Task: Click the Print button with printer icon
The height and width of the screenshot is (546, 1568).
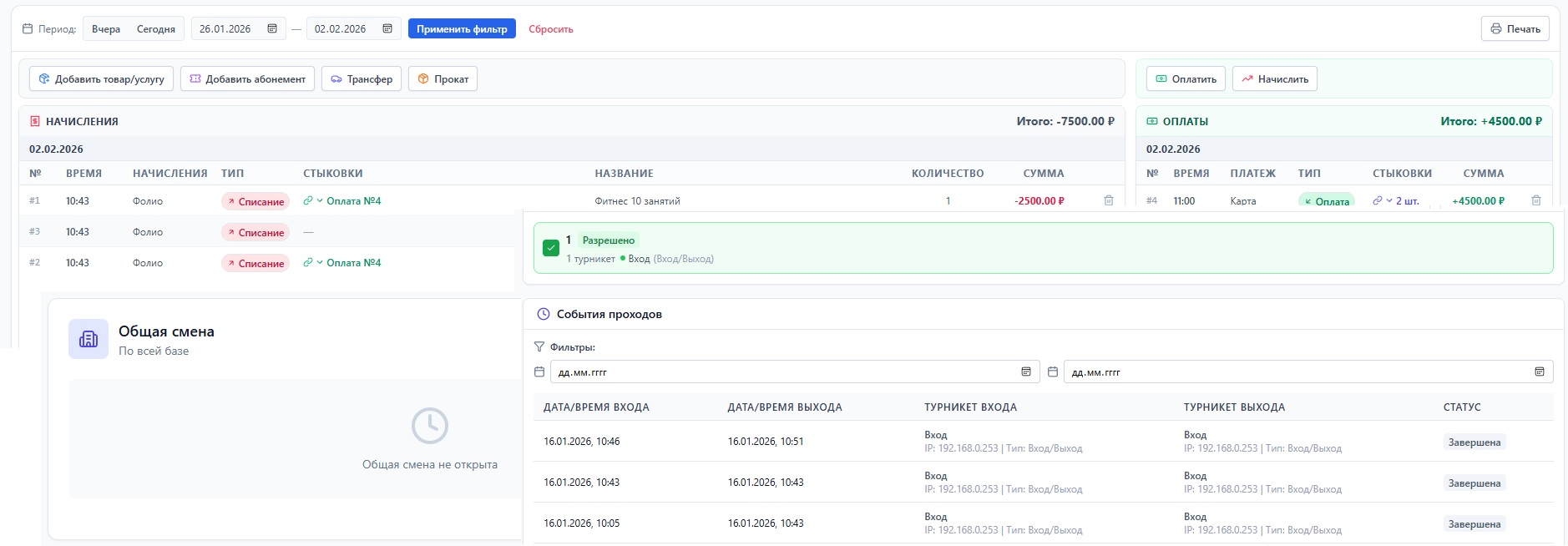Action: (x=1515, y=28)
